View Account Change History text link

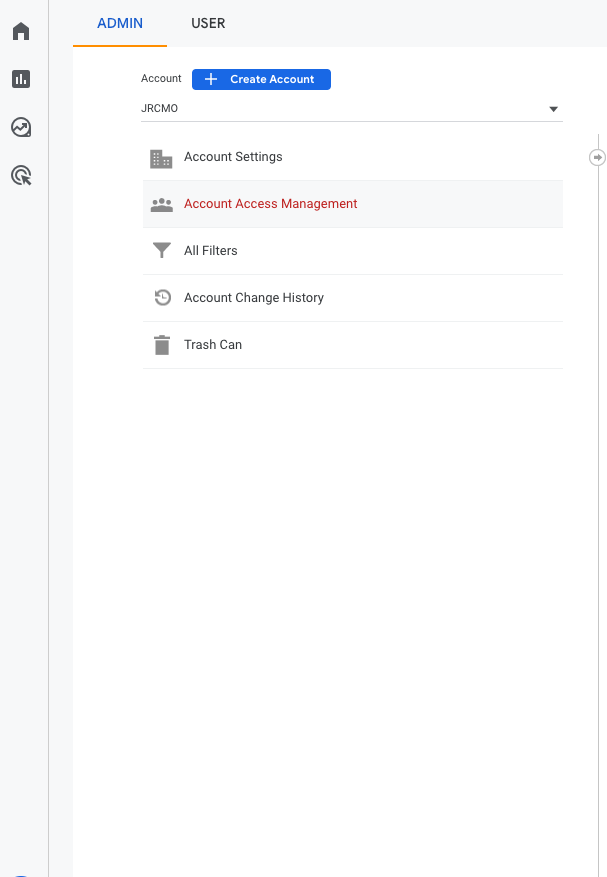(x=254, y=298)
